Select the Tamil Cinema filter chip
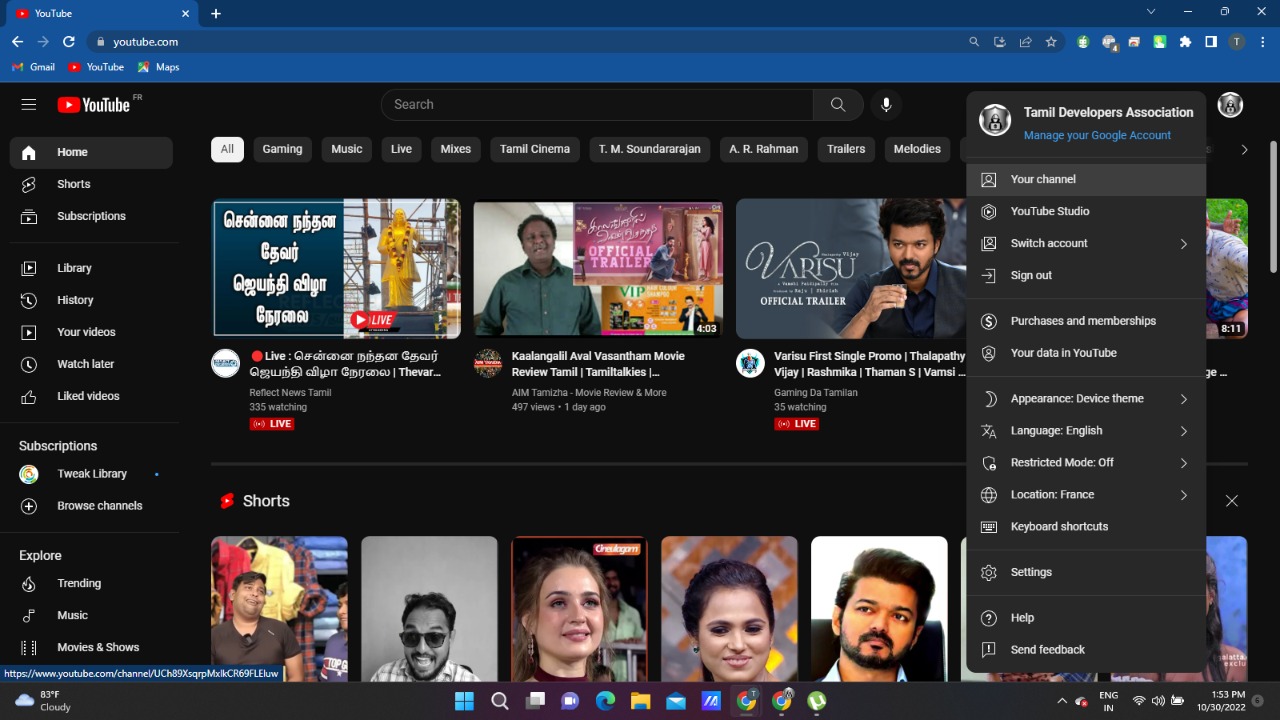The width and height of the screenshot is (1280, 720). pos(535,149)
